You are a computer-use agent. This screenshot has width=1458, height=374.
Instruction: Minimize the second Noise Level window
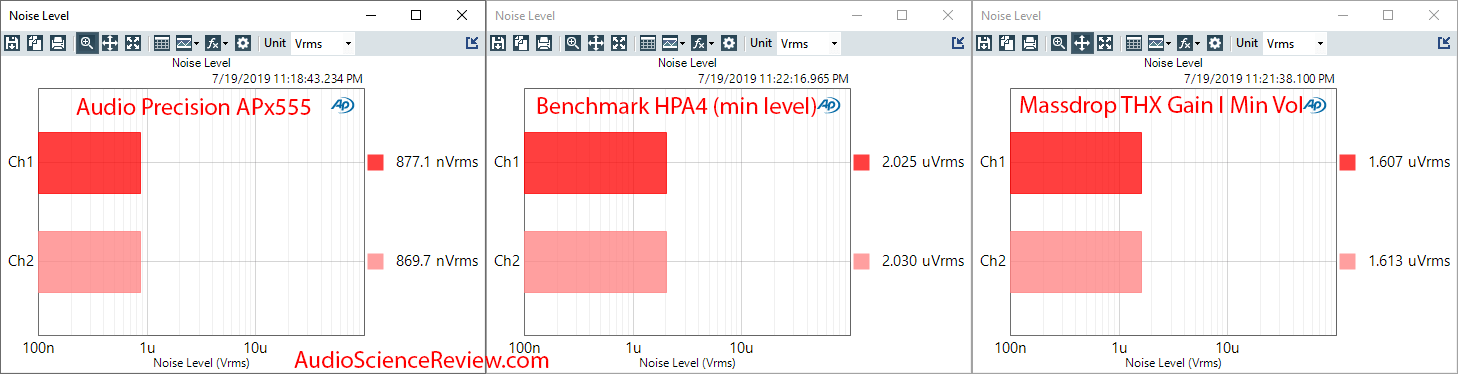click(857, 15)
